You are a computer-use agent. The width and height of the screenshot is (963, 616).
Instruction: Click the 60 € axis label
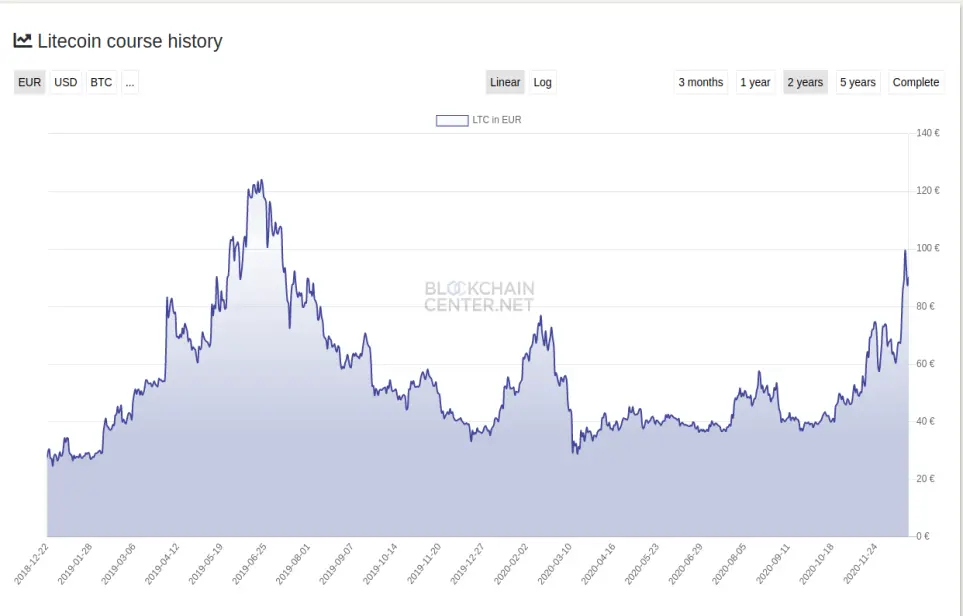[926, 364]
